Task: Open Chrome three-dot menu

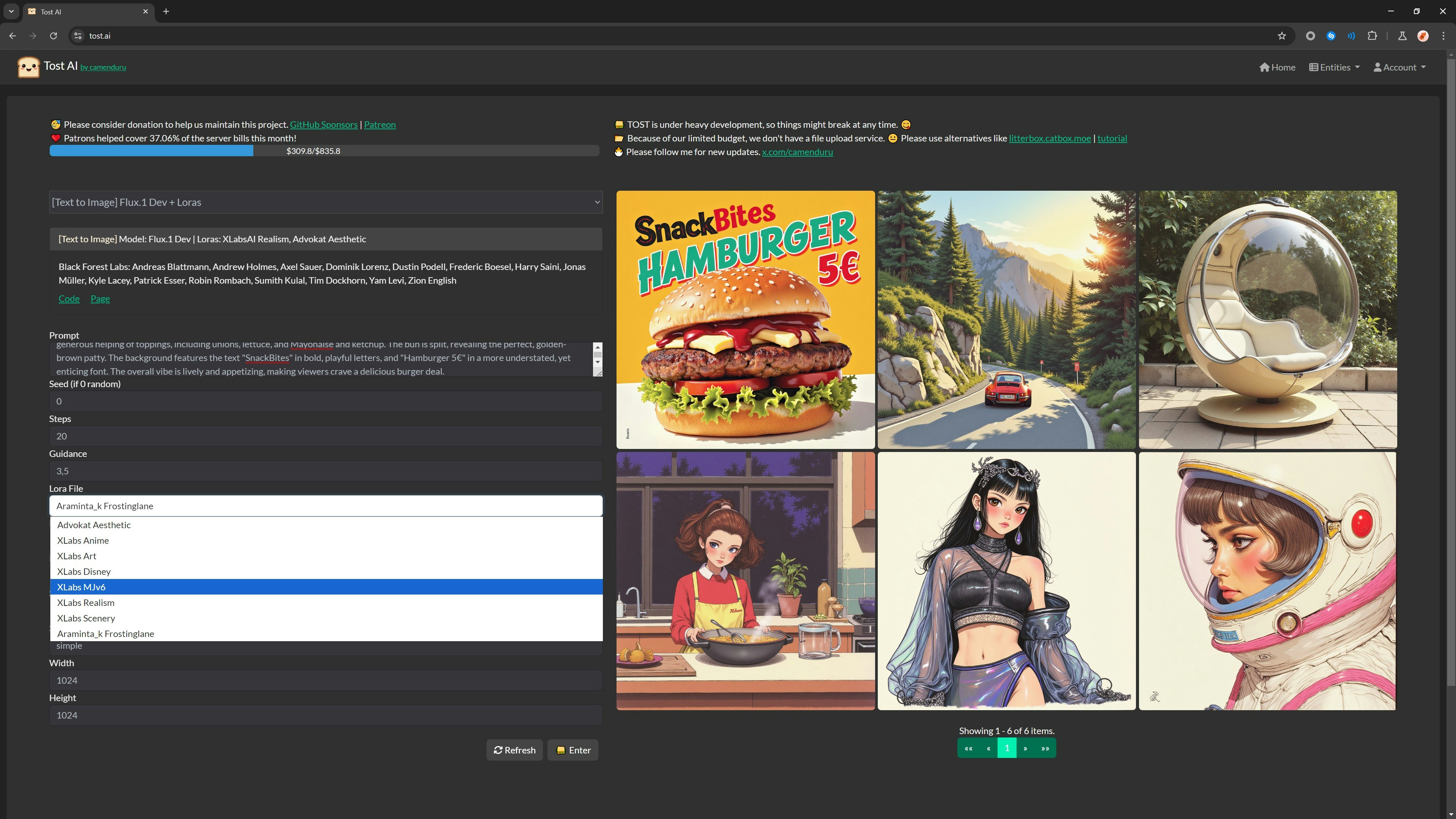Action: tap(1443, 36)
